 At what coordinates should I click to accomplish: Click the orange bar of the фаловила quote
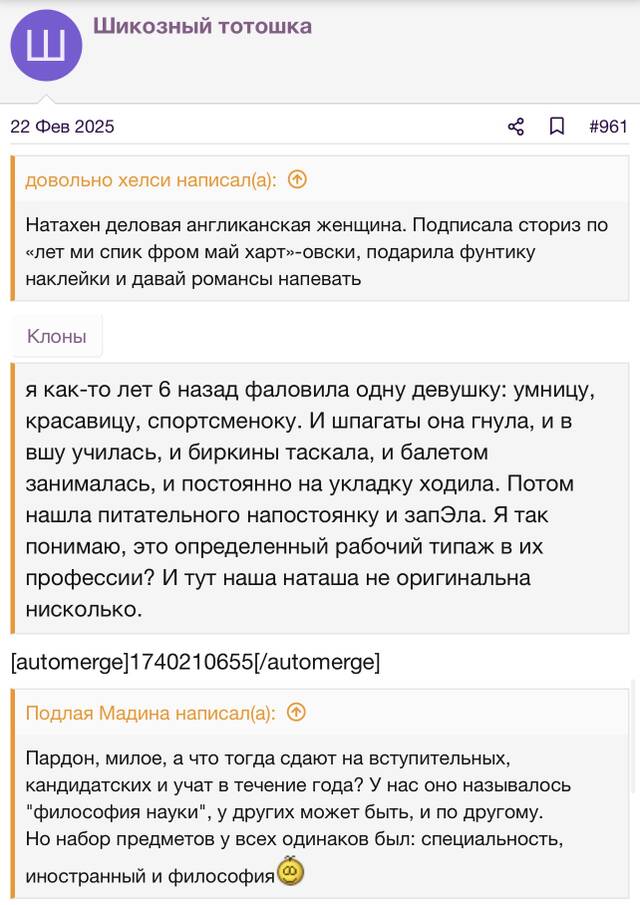pyautogui.click(x=13, y=499)
